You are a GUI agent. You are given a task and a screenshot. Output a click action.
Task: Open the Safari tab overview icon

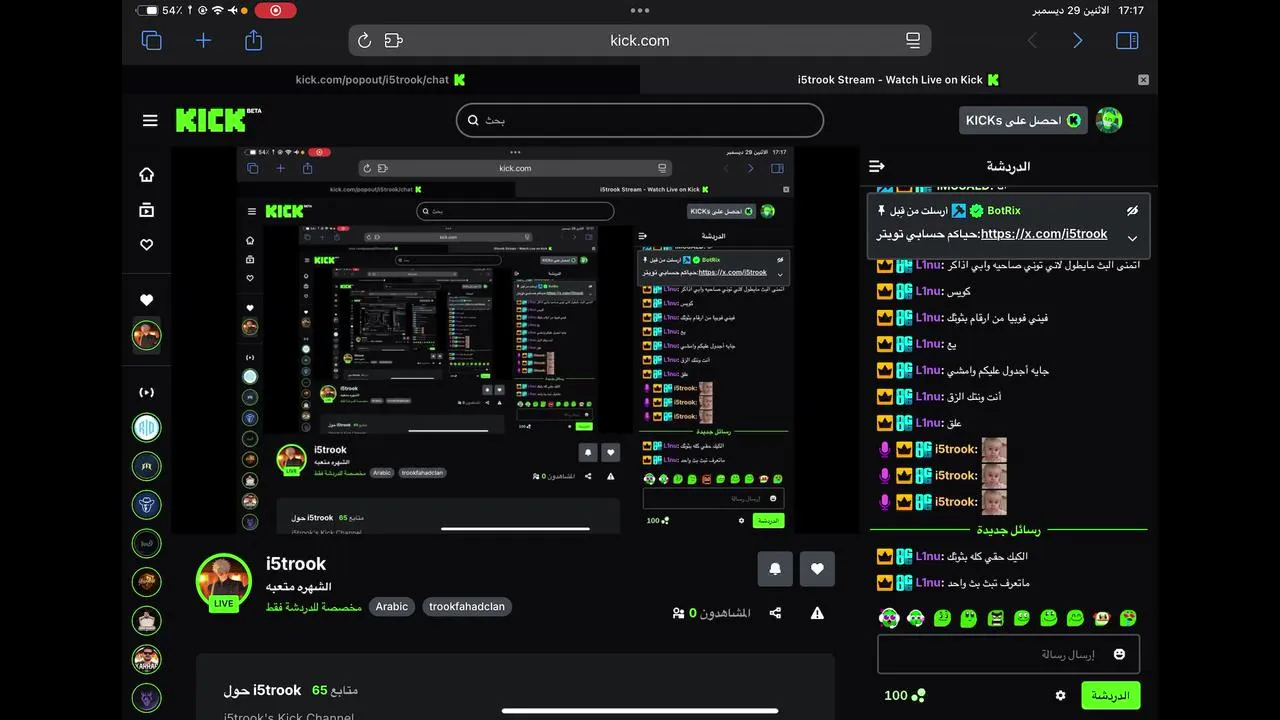(x=152, y=40)
